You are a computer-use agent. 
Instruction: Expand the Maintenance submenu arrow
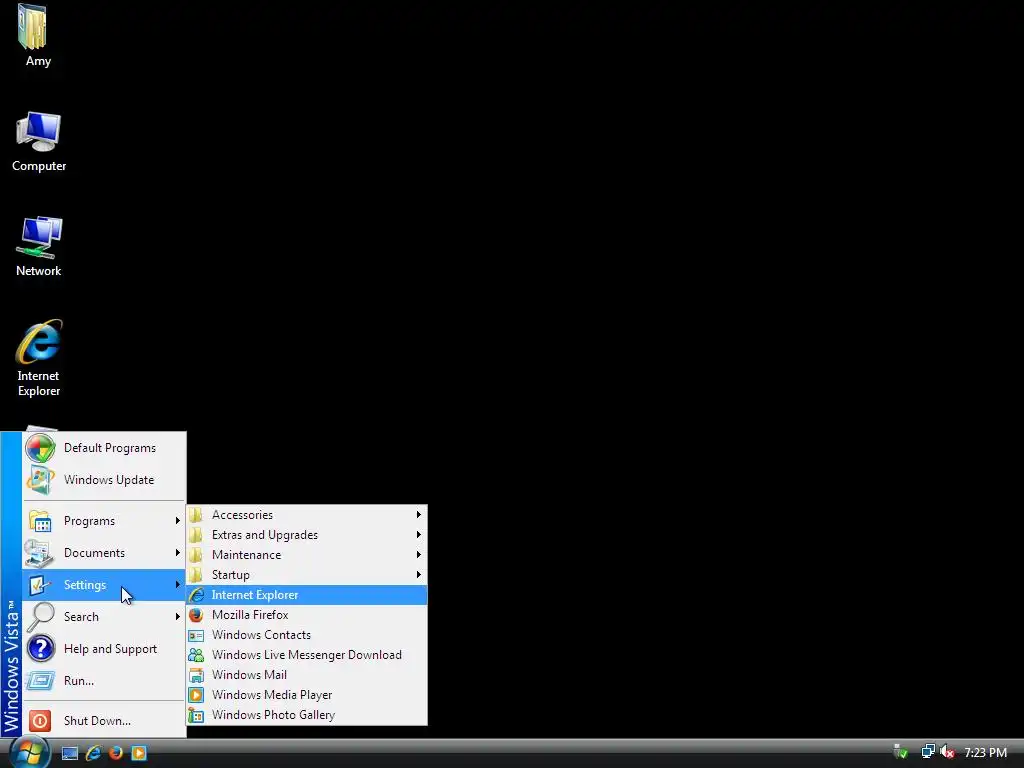coord(419,555)
